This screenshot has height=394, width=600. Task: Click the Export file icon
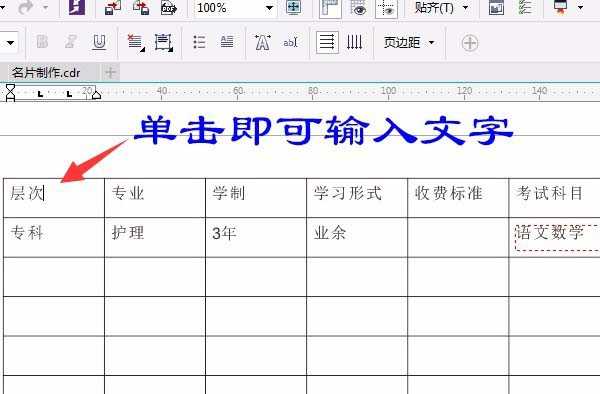(141, 7)
